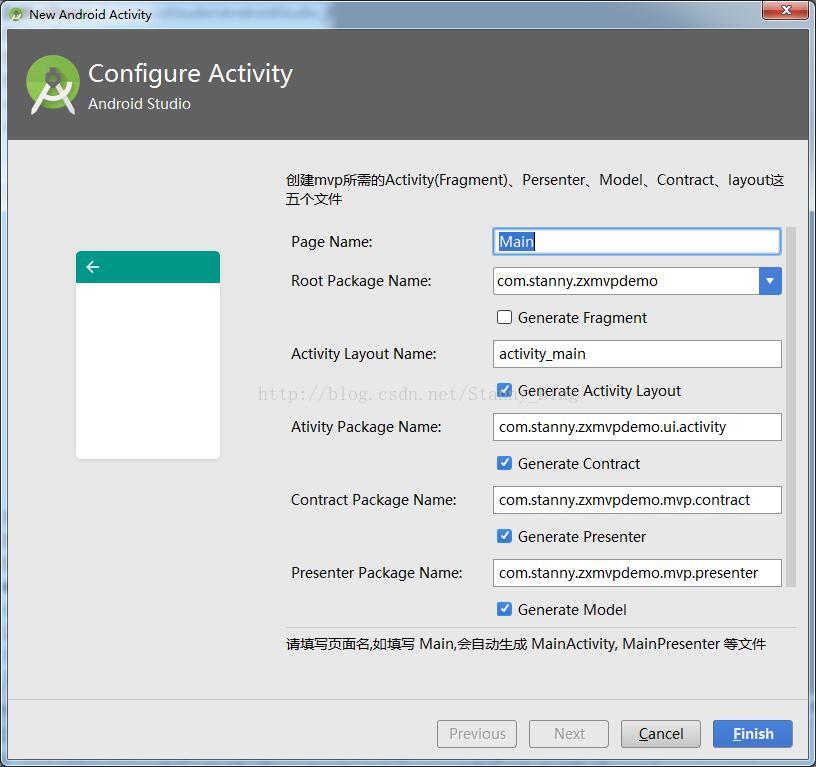Click the Page Name input field
This screenshot has width=816, height=767.
pos(637,241)
